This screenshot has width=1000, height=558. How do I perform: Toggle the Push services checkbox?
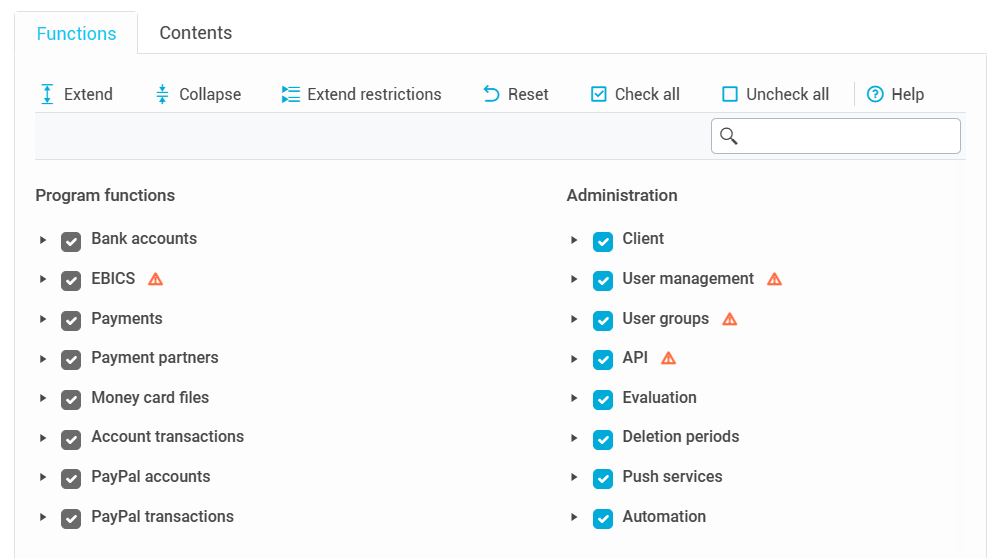[603, 479]
